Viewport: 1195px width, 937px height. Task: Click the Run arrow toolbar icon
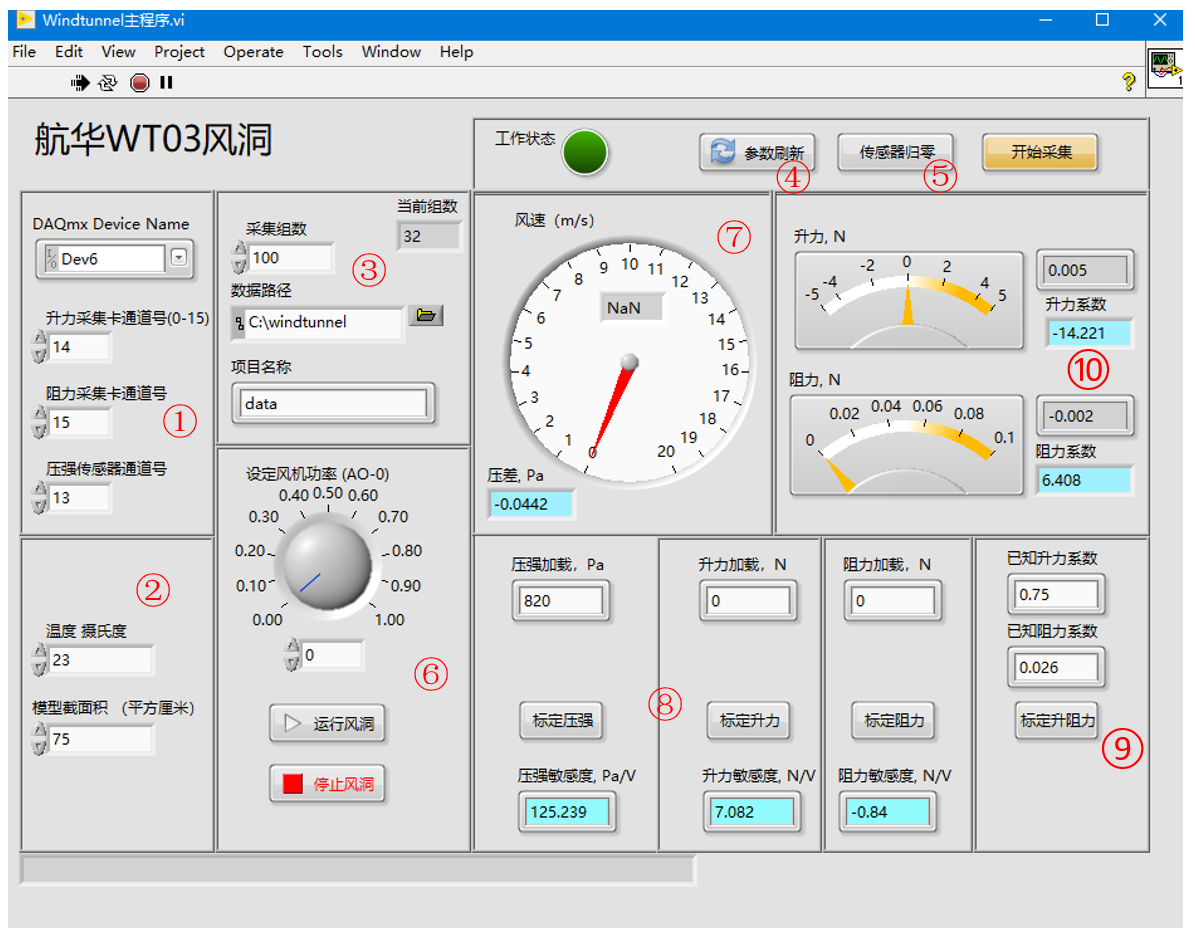coord(80,83)
